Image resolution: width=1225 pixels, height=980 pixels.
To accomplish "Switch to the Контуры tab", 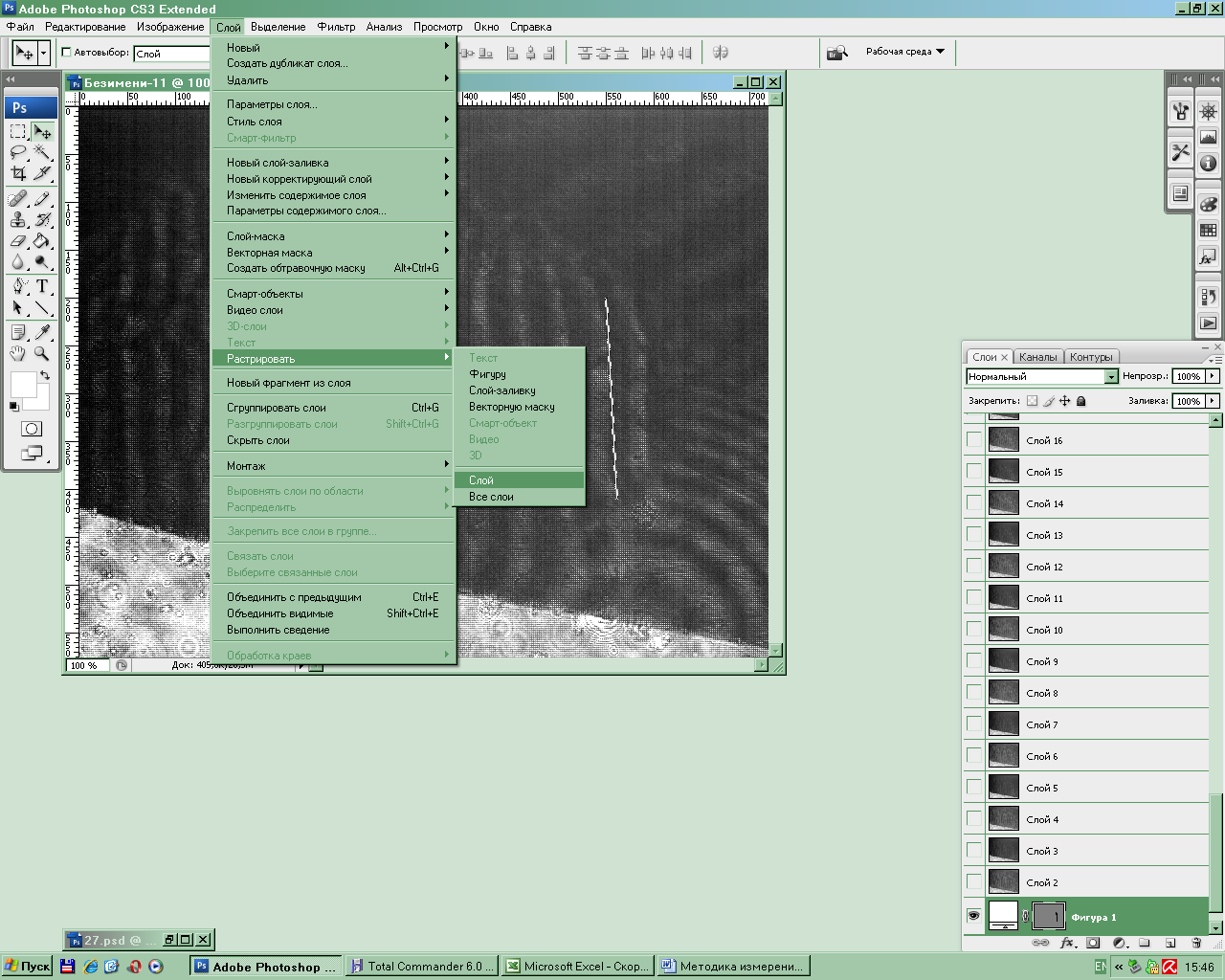I will pyautogui.click(x=1091, y=357).
